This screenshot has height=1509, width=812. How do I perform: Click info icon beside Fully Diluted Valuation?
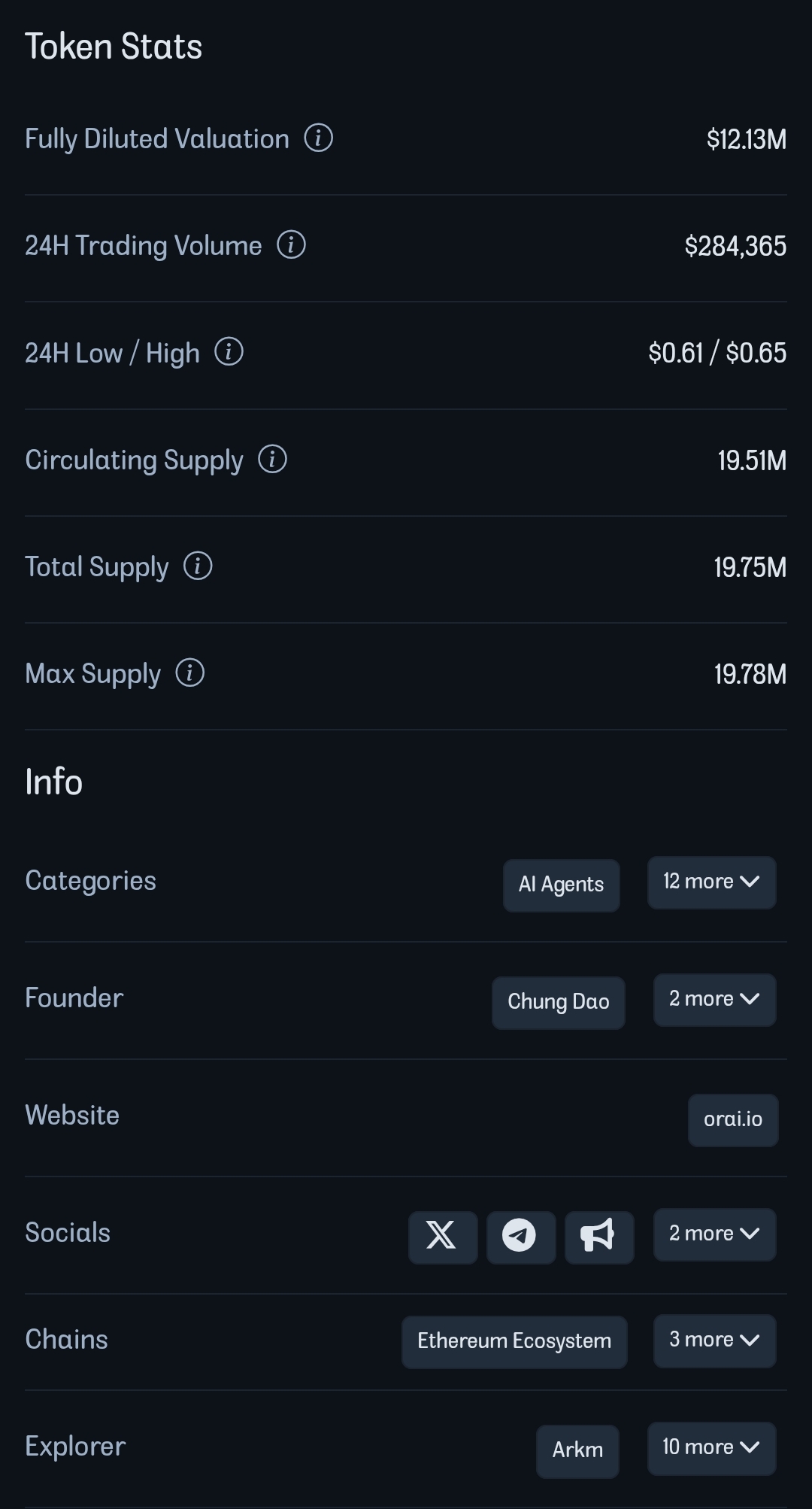point(318,138)
